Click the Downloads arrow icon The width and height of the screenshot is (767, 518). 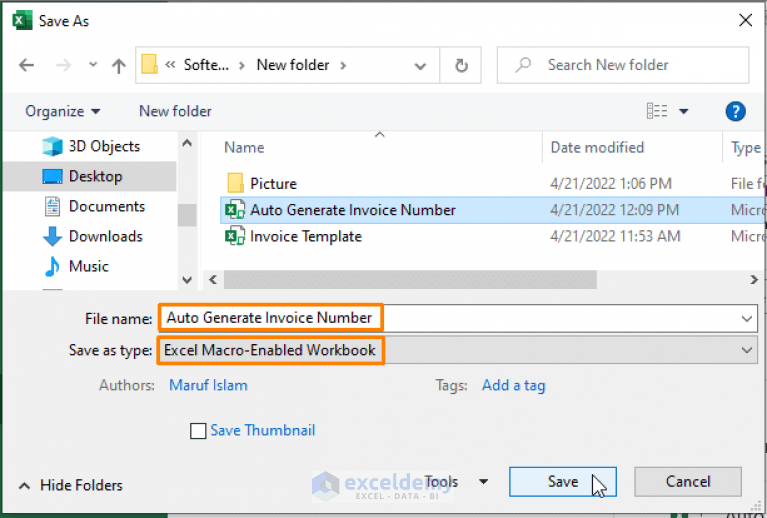52,237
